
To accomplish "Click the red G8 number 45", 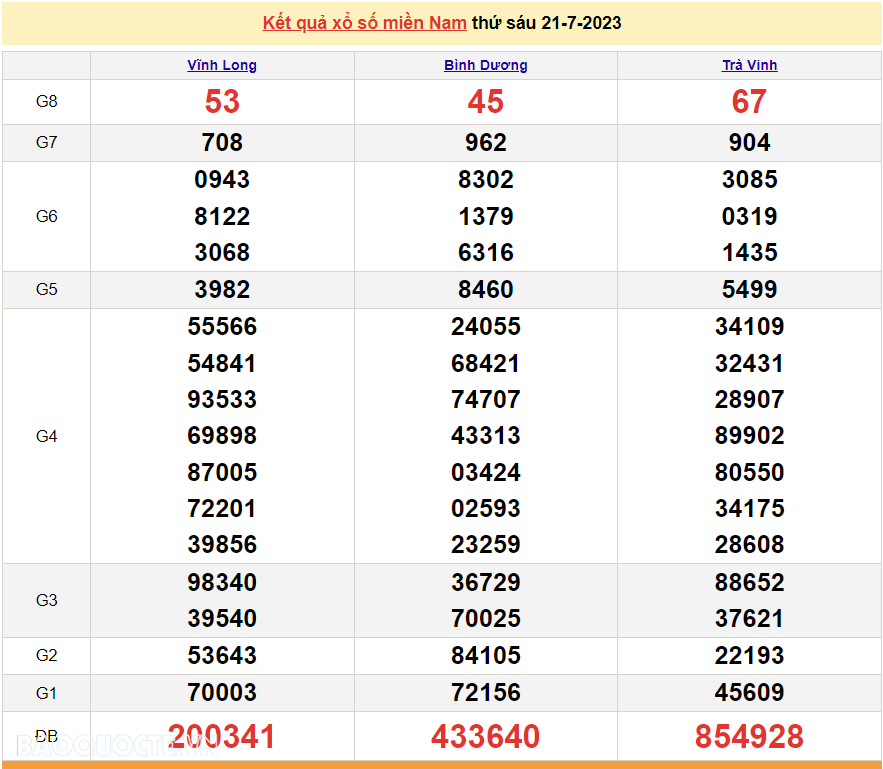I will (486, 102).
